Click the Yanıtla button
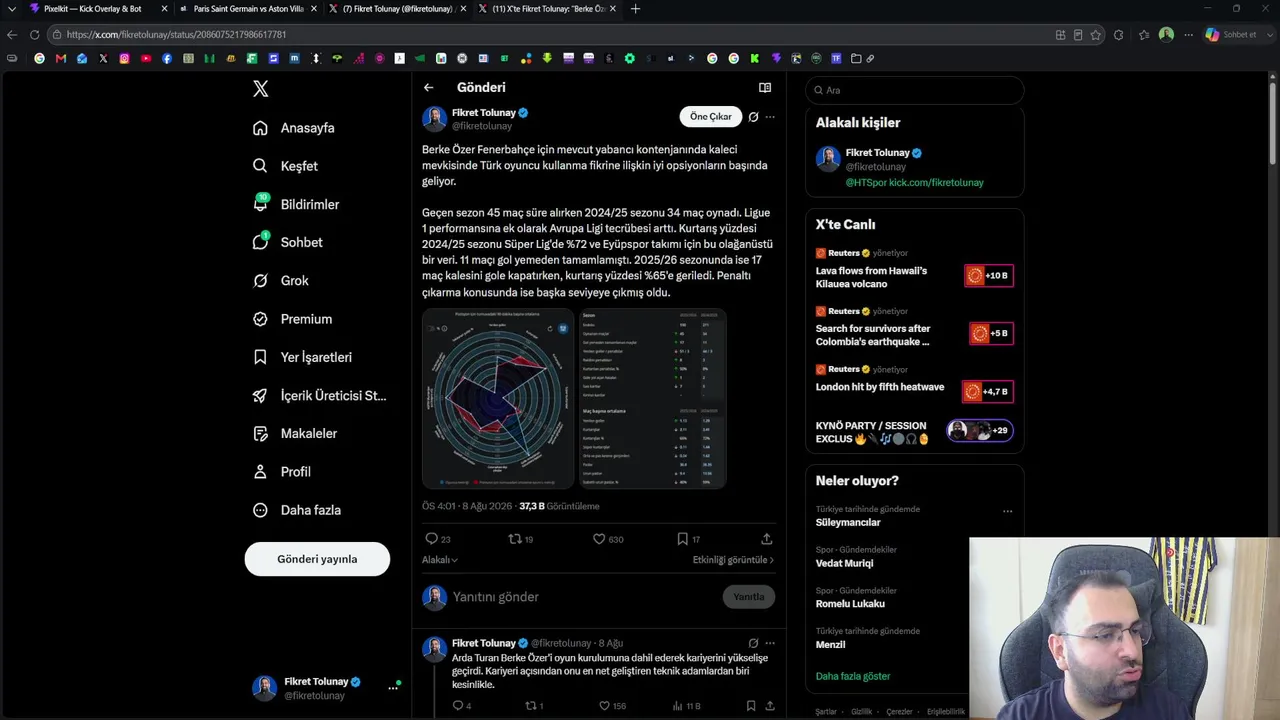Screen dimensions: 1280x720 [x=749, y=597]
